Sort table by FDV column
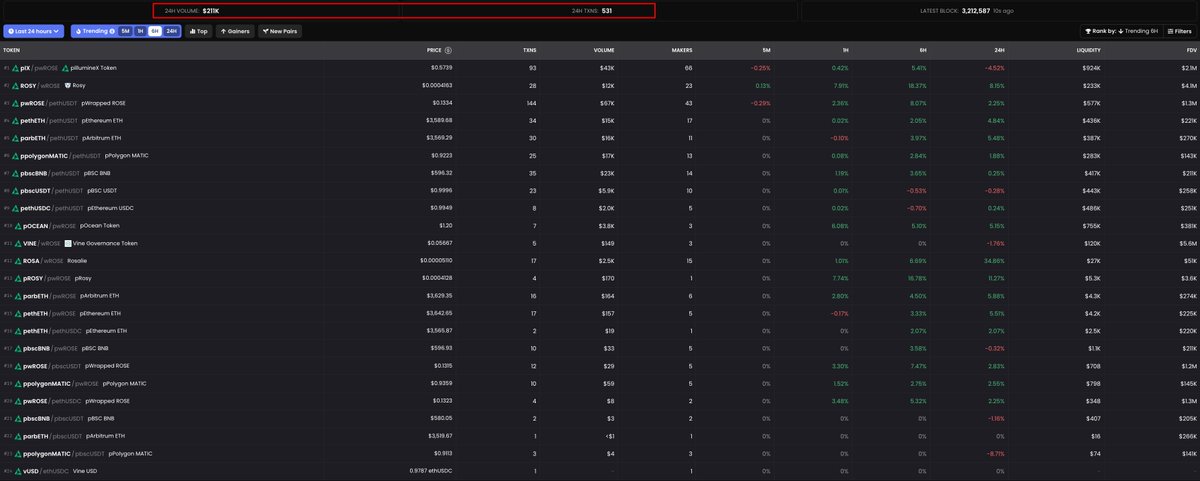This screenshot has height=481, width=1200. coord(1190,49)
